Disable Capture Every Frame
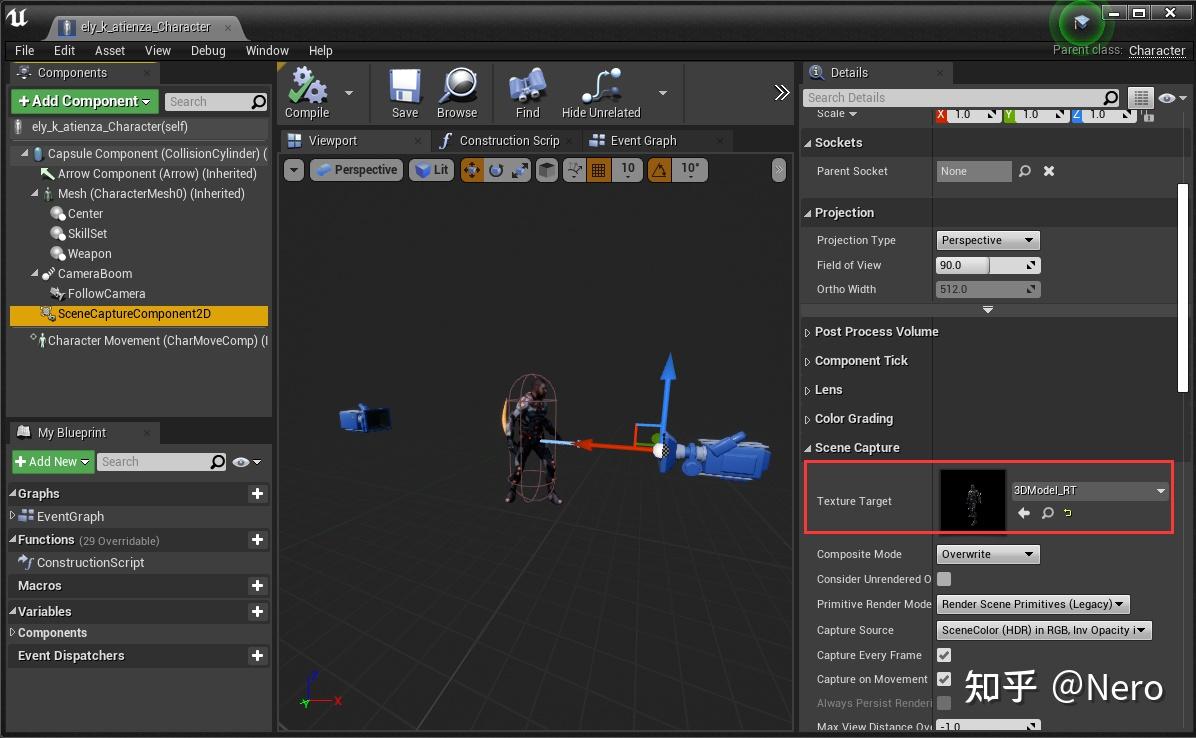1196x738 pixels. pos(942,655)
